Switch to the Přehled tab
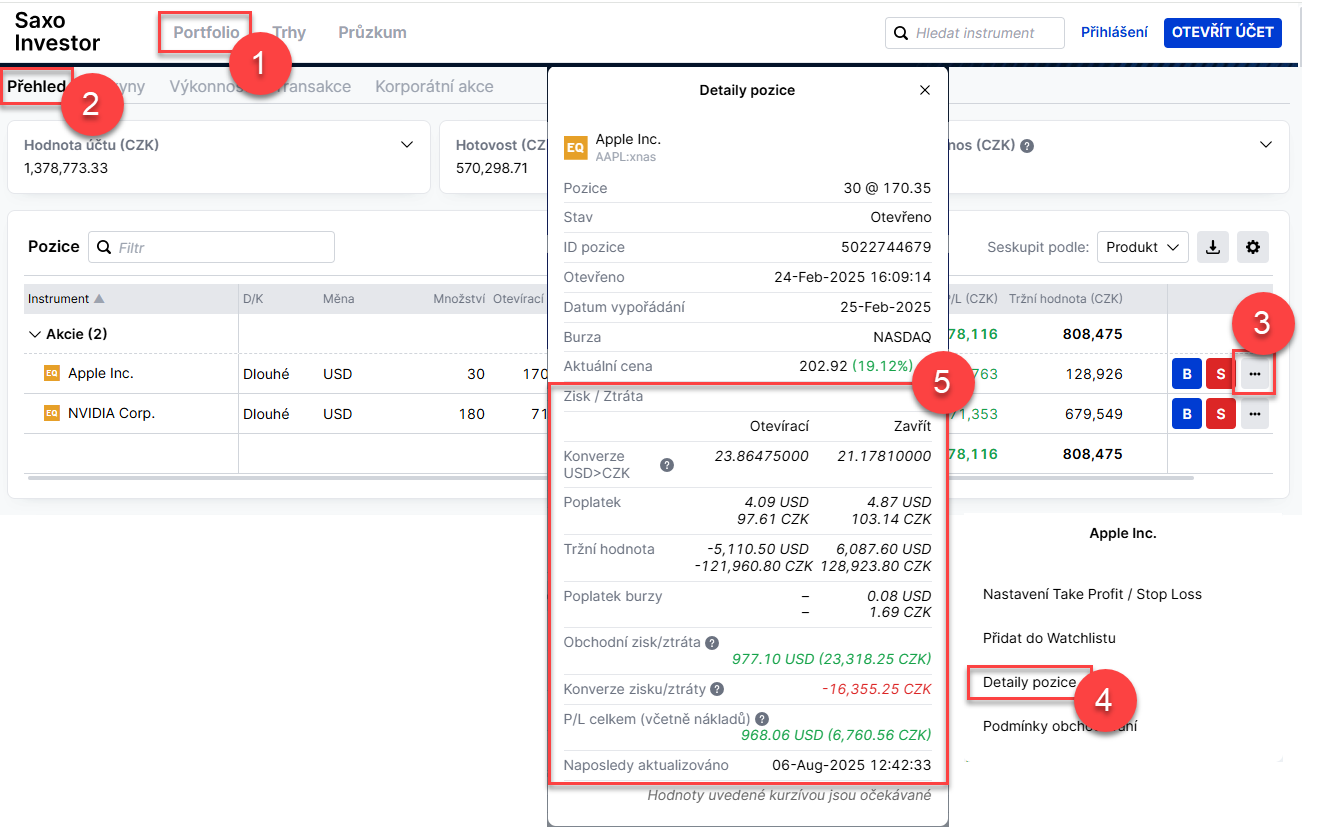Viewport: 1323px width, 827px height. pos(37,86)
